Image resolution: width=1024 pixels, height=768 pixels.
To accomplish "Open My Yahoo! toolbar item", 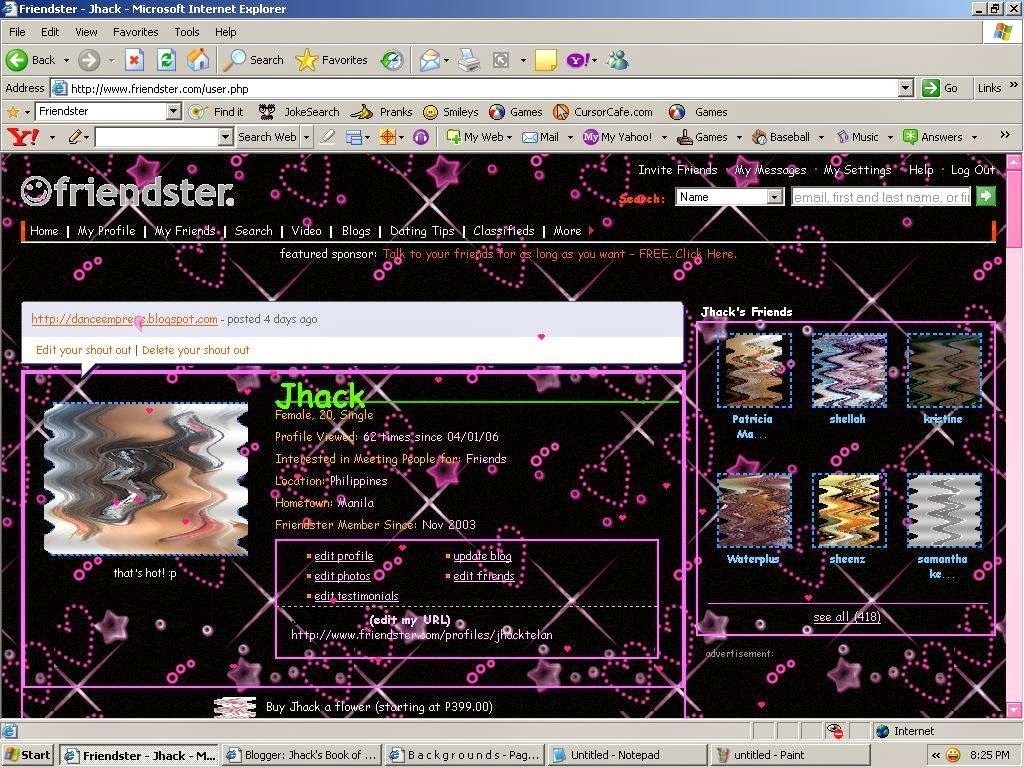I will (x=617, y=137).
